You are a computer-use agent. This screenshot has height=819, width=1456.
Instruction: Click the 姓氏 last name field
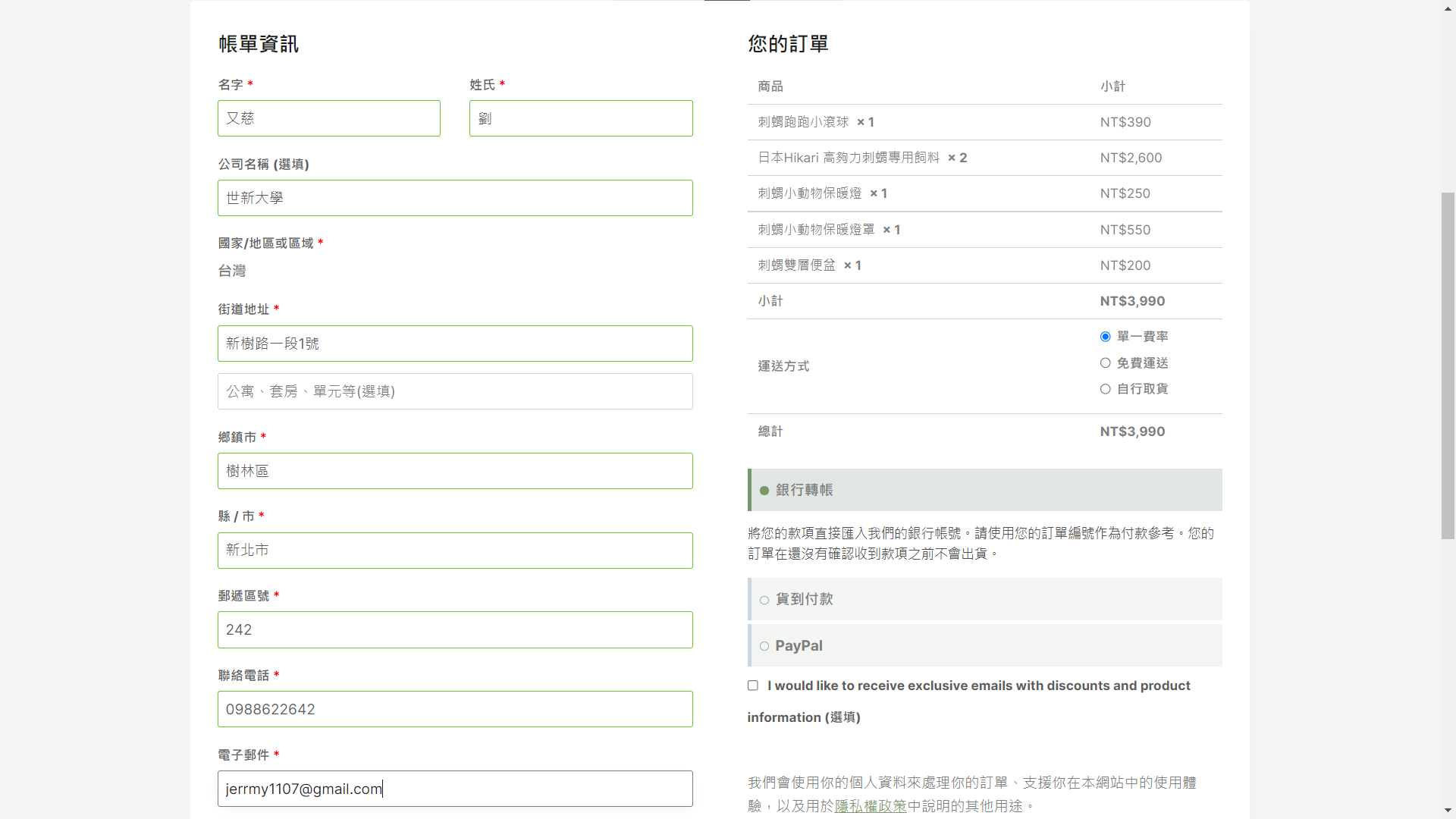(580, 118)
